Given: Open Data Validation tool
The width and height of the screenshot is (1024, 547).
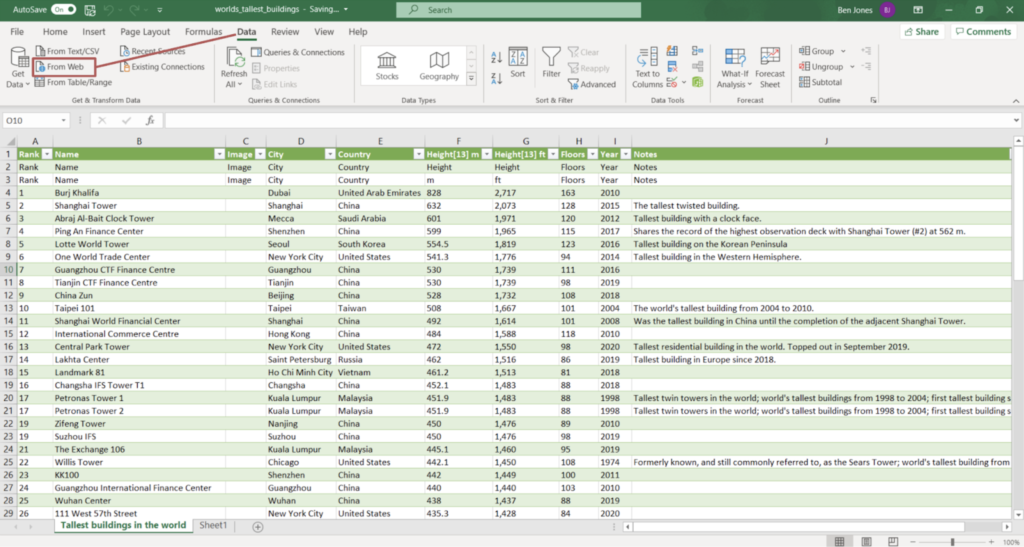Looking at the screenshot, I should (x=674, y=82).
